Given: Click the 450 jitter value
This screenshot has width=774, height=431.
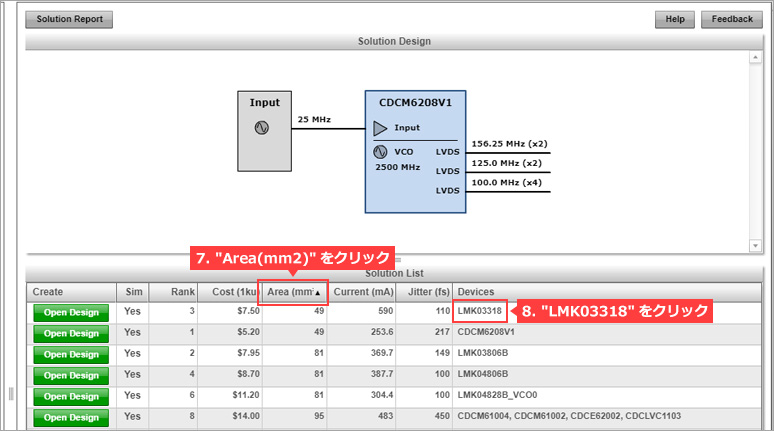Looking at the screenshot, I should click(442, 416).
